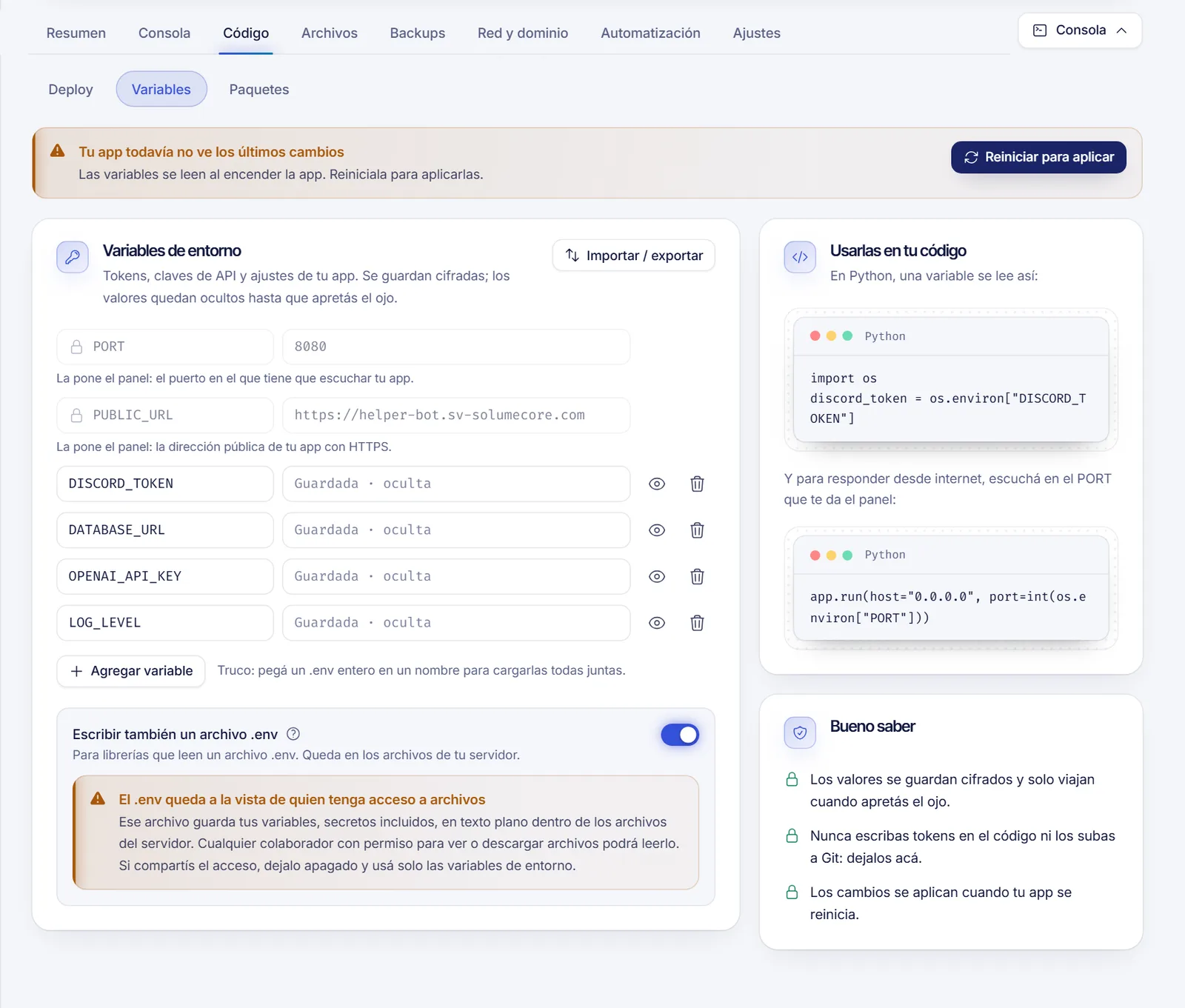The width and height of the screenshot is (1185, 1008).
Task: Click warning triangle in the restart banner
Action: tap(58, 151)
